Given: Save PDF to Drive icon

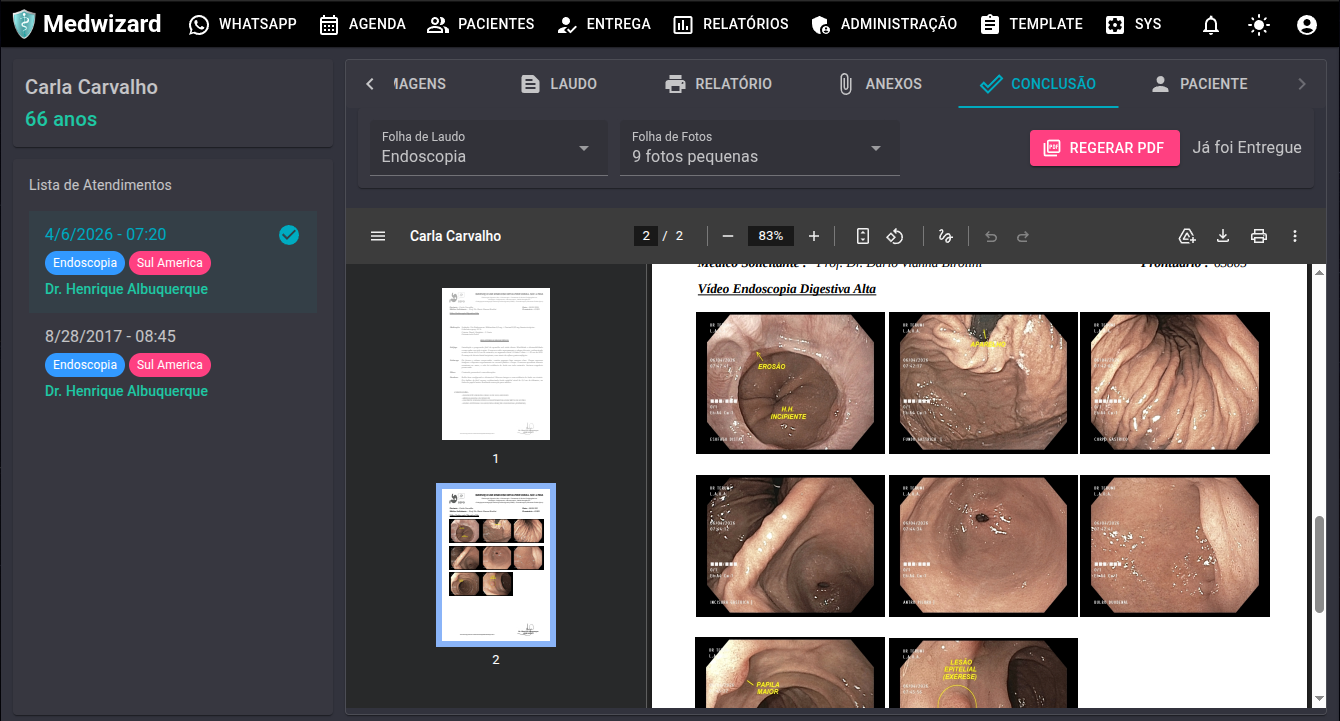Looking at the screenshot, I should tap(1187, 236).
